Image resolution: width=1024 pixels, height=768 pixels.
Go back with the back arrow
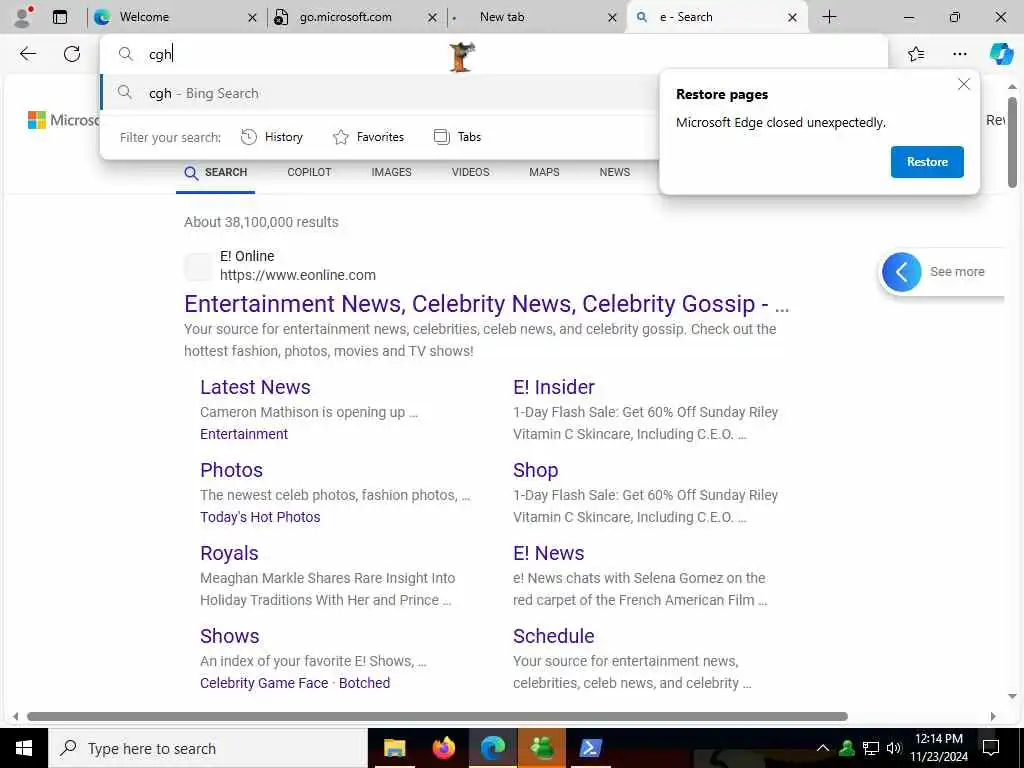pyautogui.click(x=27, y=54)
